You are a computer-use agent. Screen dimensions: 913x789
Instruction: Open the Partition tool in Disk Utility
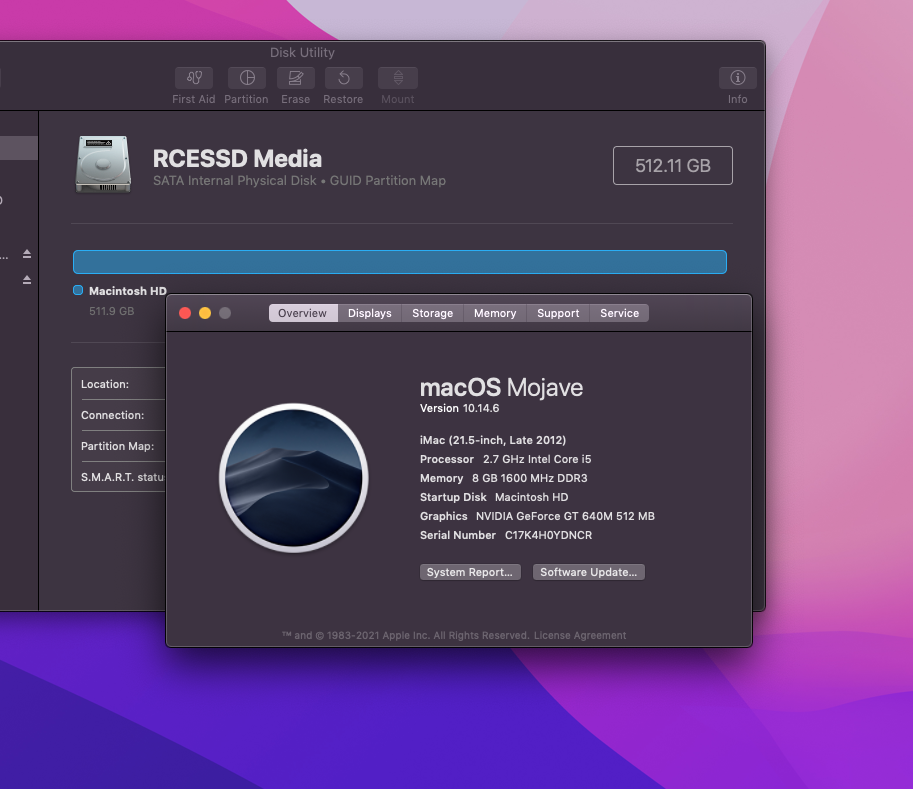pos(247,78)
